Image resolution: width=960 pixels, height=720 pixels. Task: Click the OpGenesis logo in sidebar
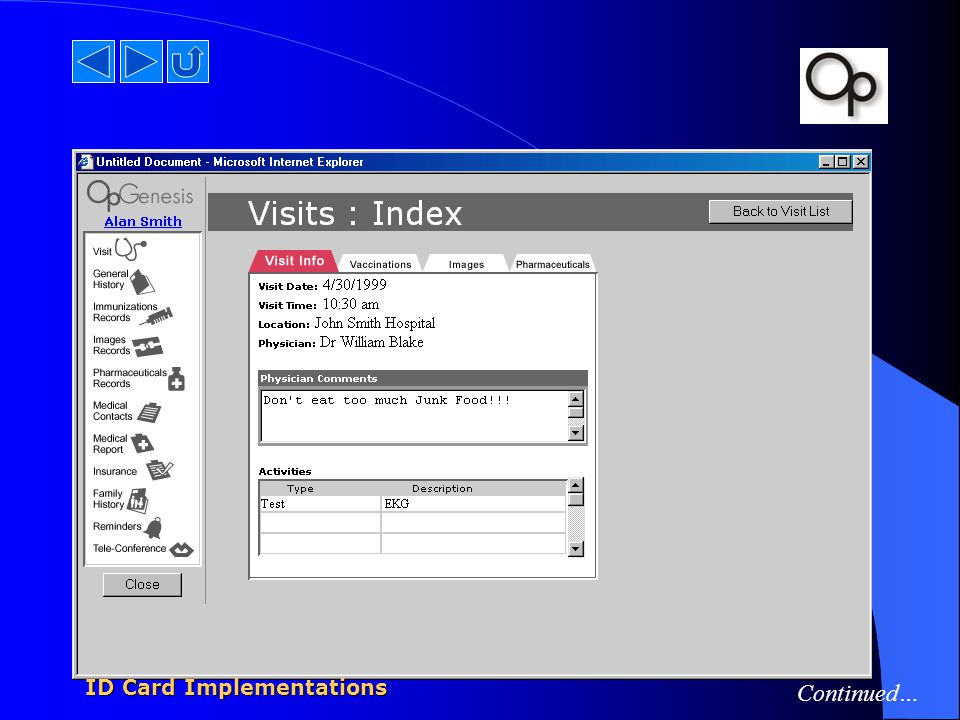click(140, 195)
